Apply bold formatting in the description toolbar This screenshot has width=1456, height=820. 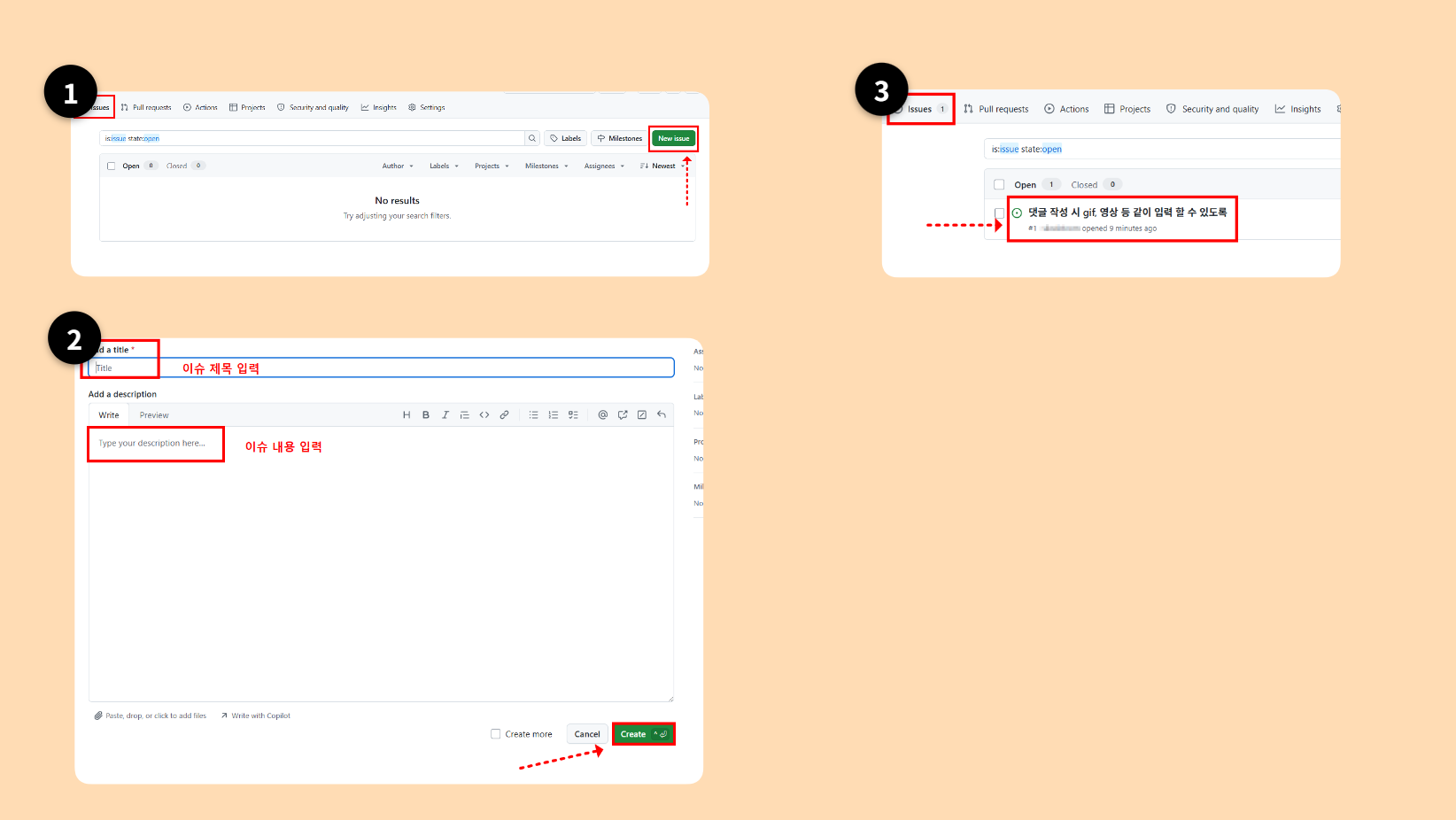pos(426,414)
